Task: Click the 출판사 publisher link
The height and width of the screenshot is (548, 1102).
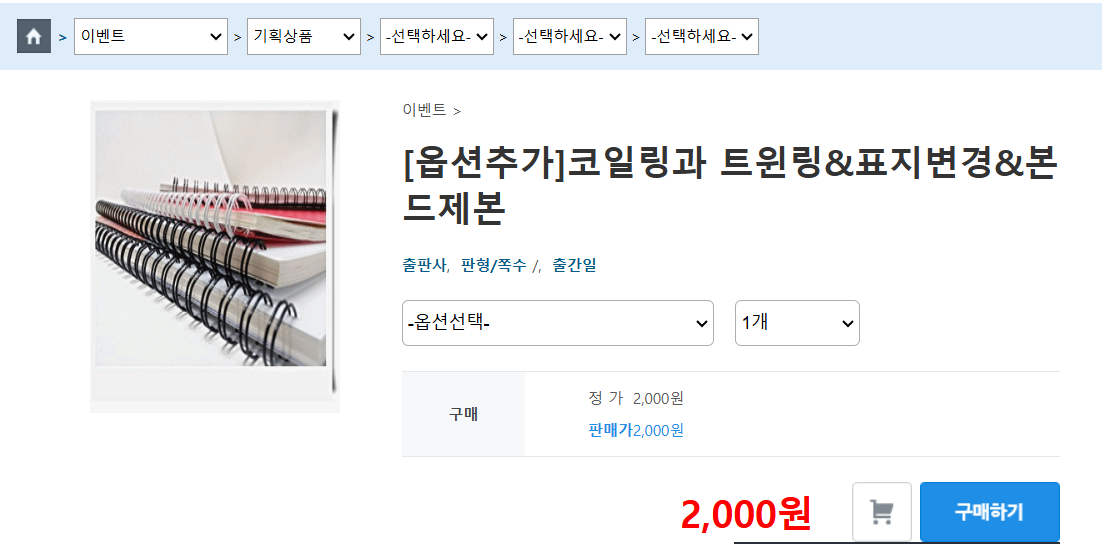Action: pyautogui.click(x=424, y=266)
